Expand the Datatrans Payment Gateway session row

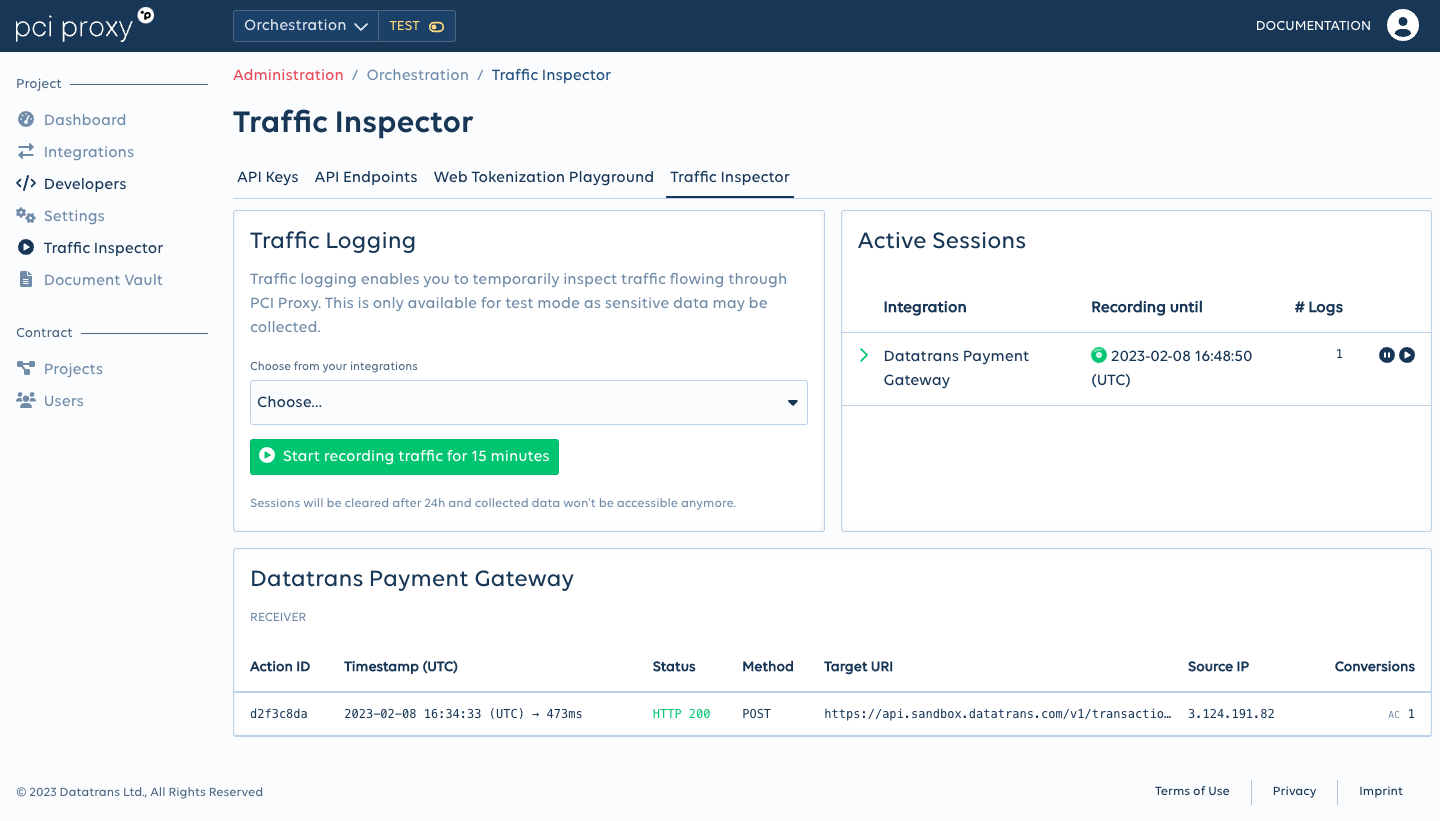[x=864, y=355]
